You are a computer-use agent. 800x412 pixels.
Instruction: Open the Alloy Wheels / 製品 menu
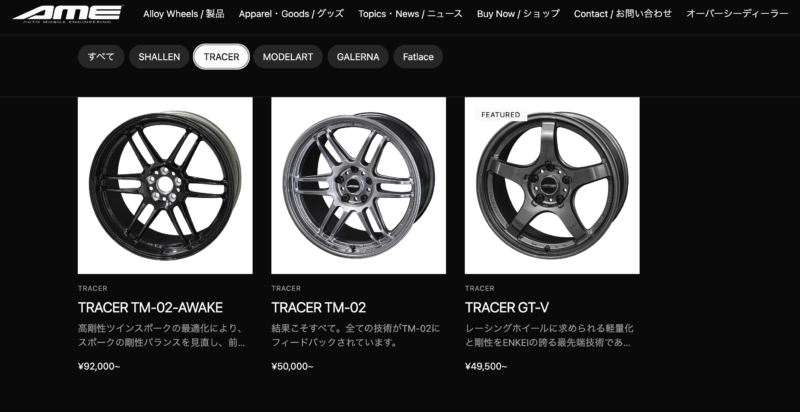click(x=184, y=14)
